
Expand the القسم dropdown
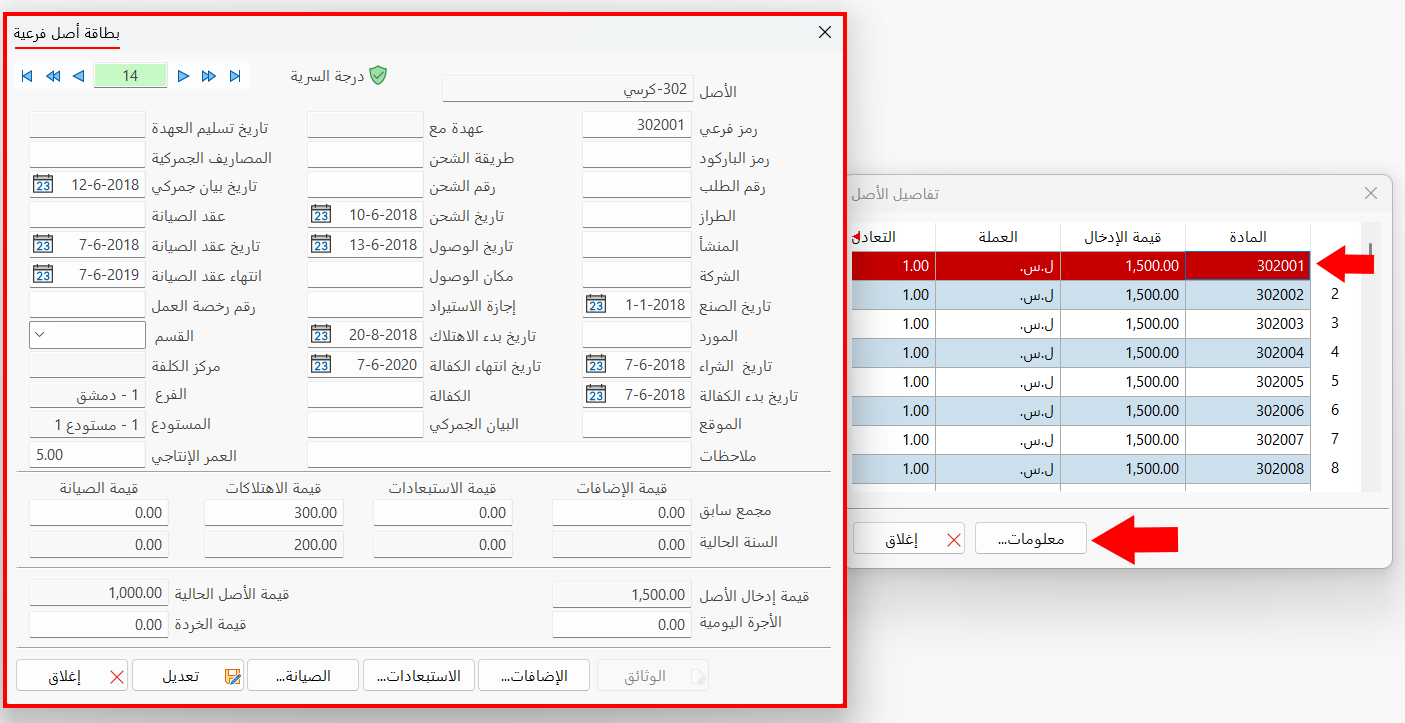pyautogui.click(x=39, y=335)
